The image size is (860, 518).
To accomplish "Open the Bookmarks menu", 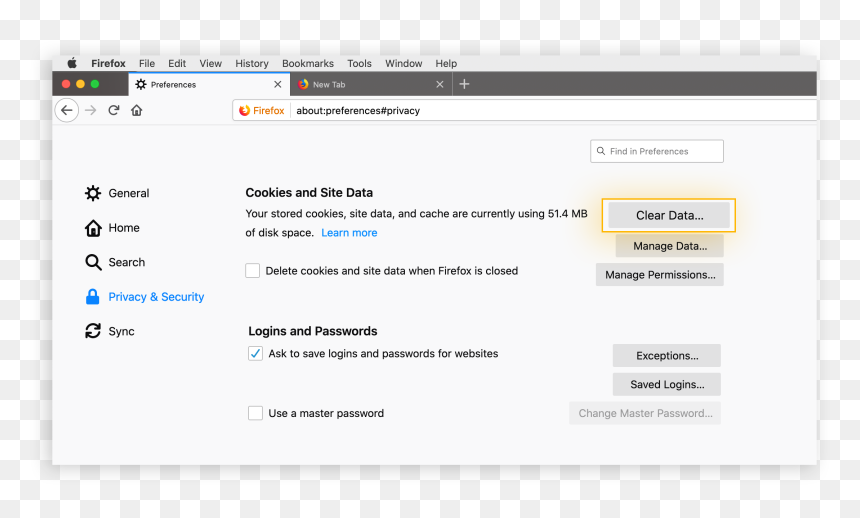I will click(x=308, y=63).
